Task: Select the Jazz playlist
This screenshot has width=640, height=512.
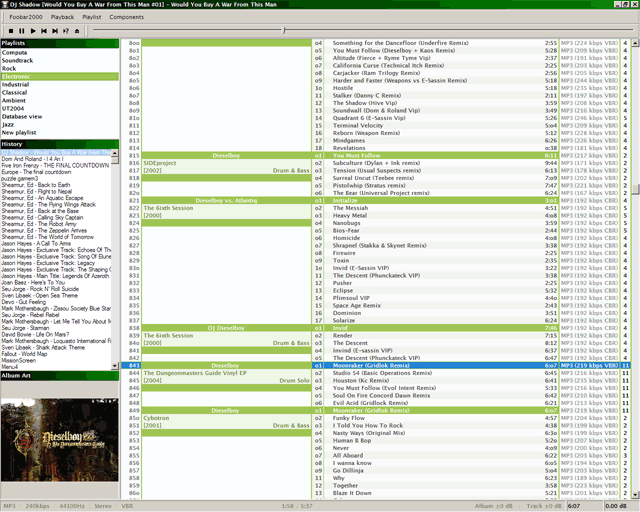Action: (x=60, y=125)
